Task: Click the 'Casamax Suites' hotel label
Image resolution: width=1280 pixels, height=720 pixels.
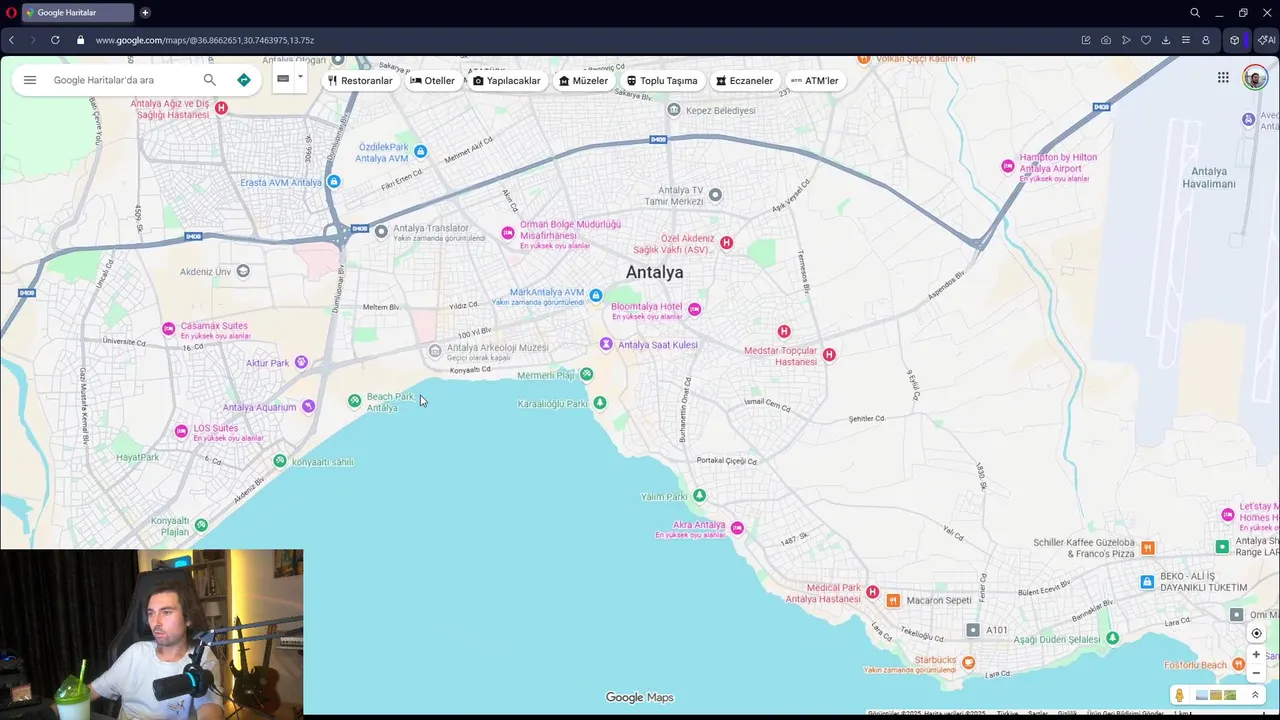Action: pos(214,326)
